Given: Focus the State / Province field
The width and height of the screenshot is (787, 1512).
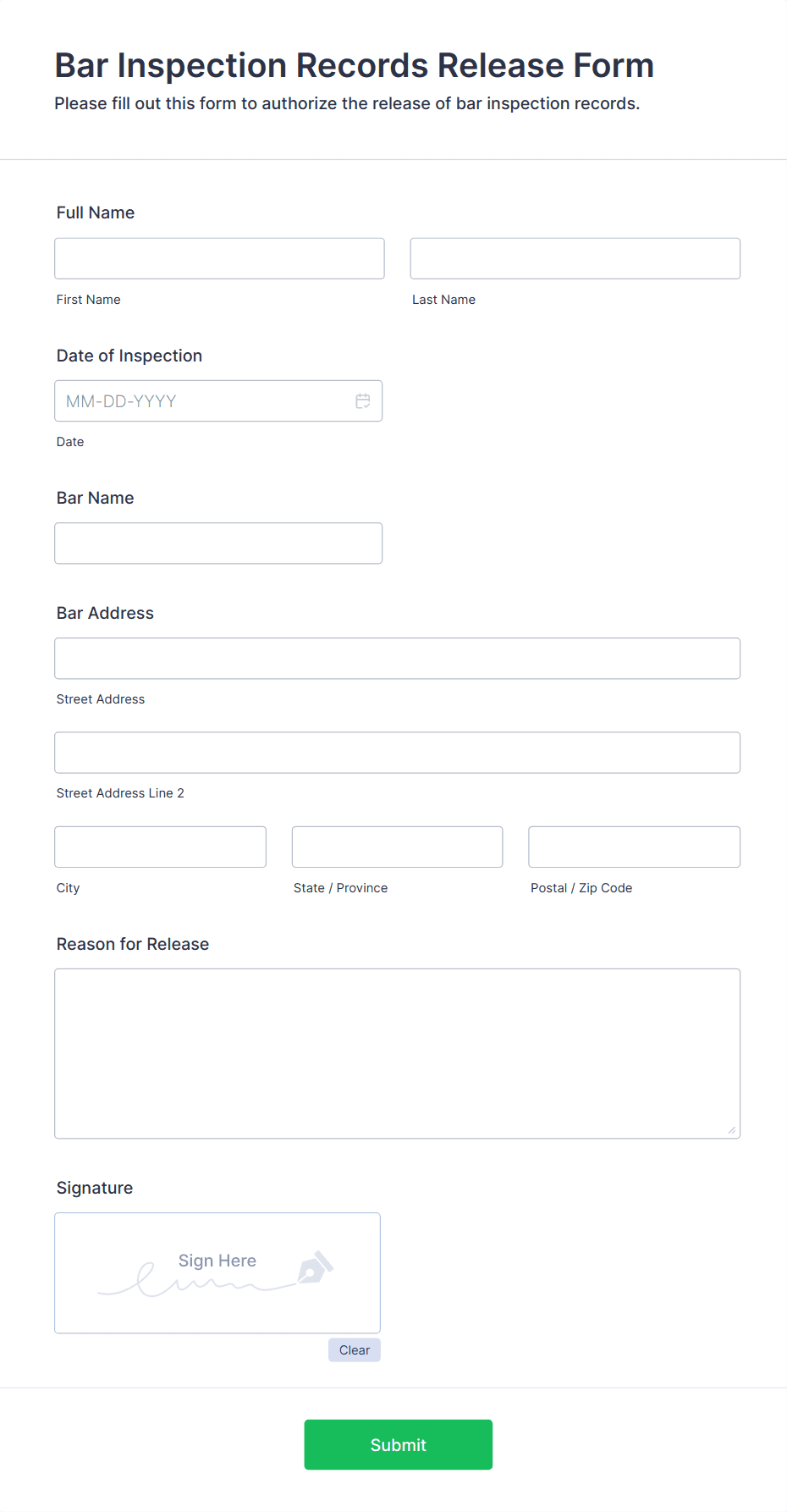Looking at the screenshot, I should [x=396, y=846].
